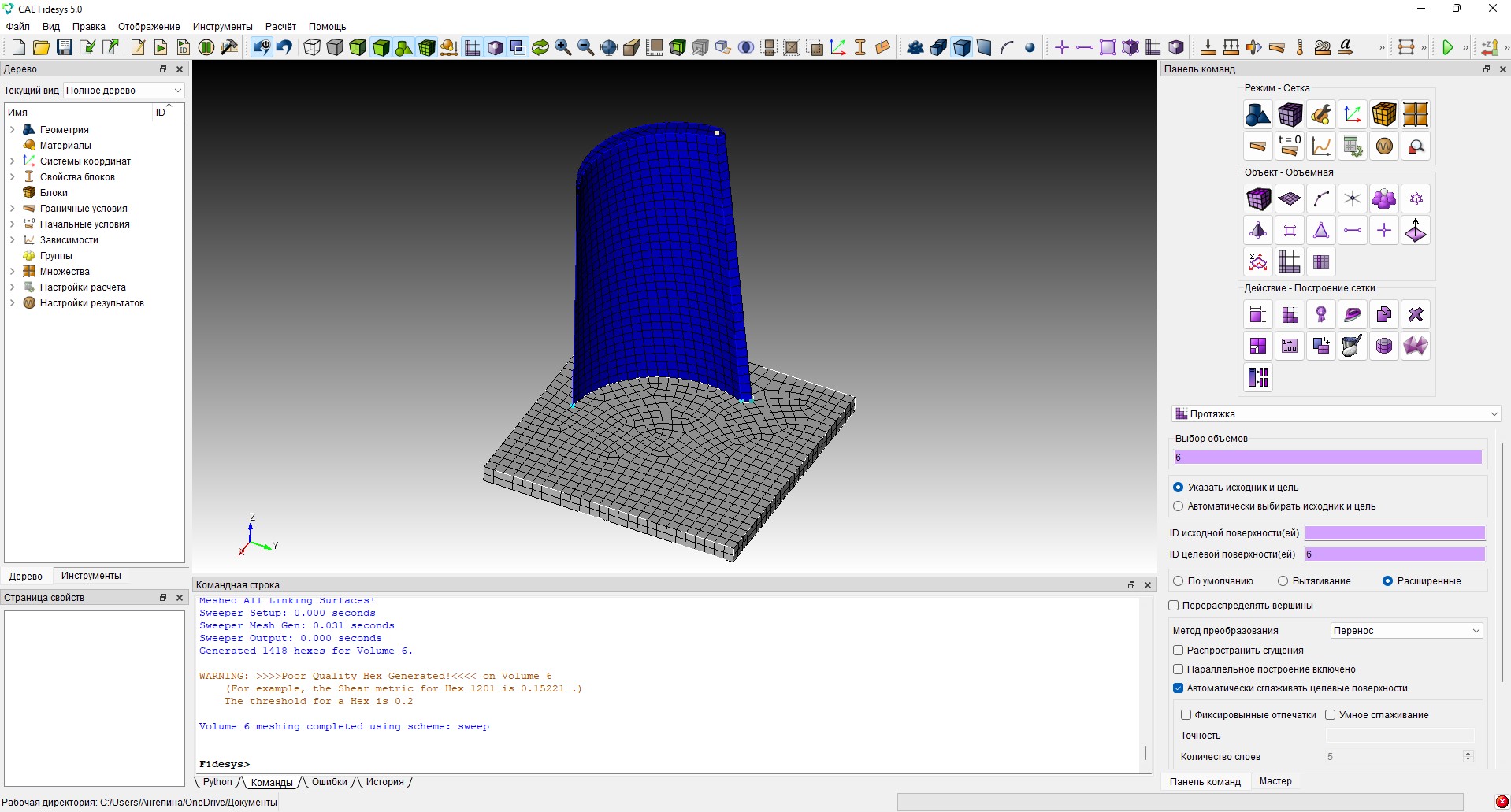The image size is (1511, 812).
Task: Click the red stop indicator in status bar
Action: coord(1502,802)
